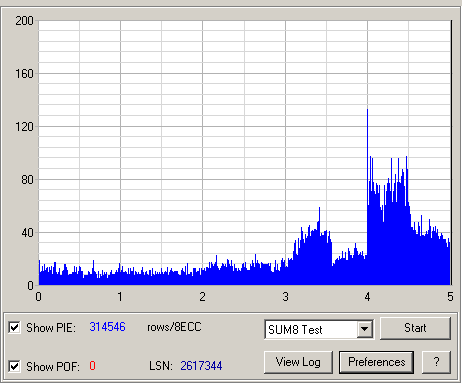This screenshot has width=462, height=384.
Task: Open the View Log button
Action: [298, 362]
